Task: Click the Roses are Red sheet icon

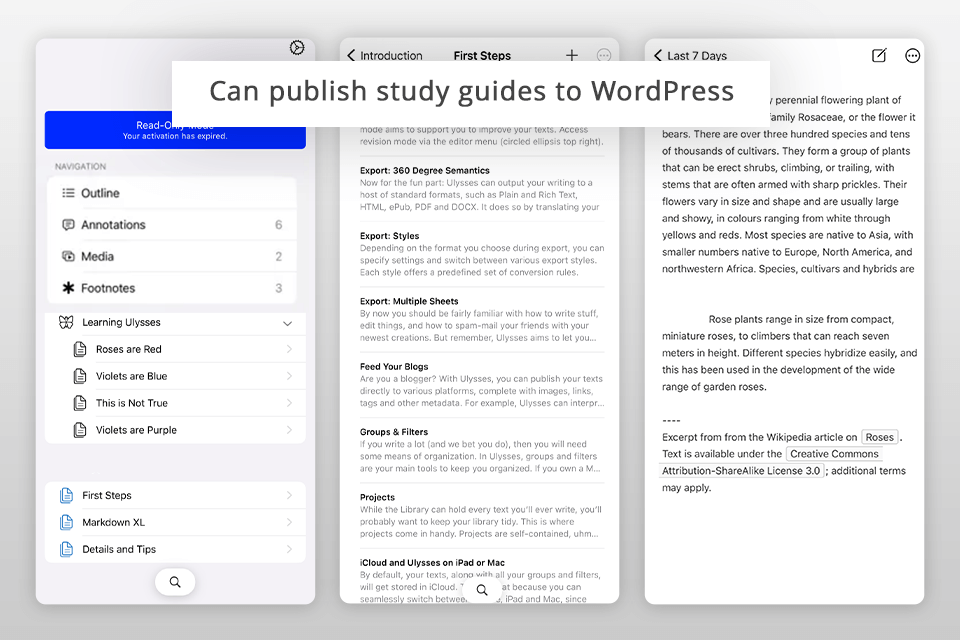Action: pos(80,349)
